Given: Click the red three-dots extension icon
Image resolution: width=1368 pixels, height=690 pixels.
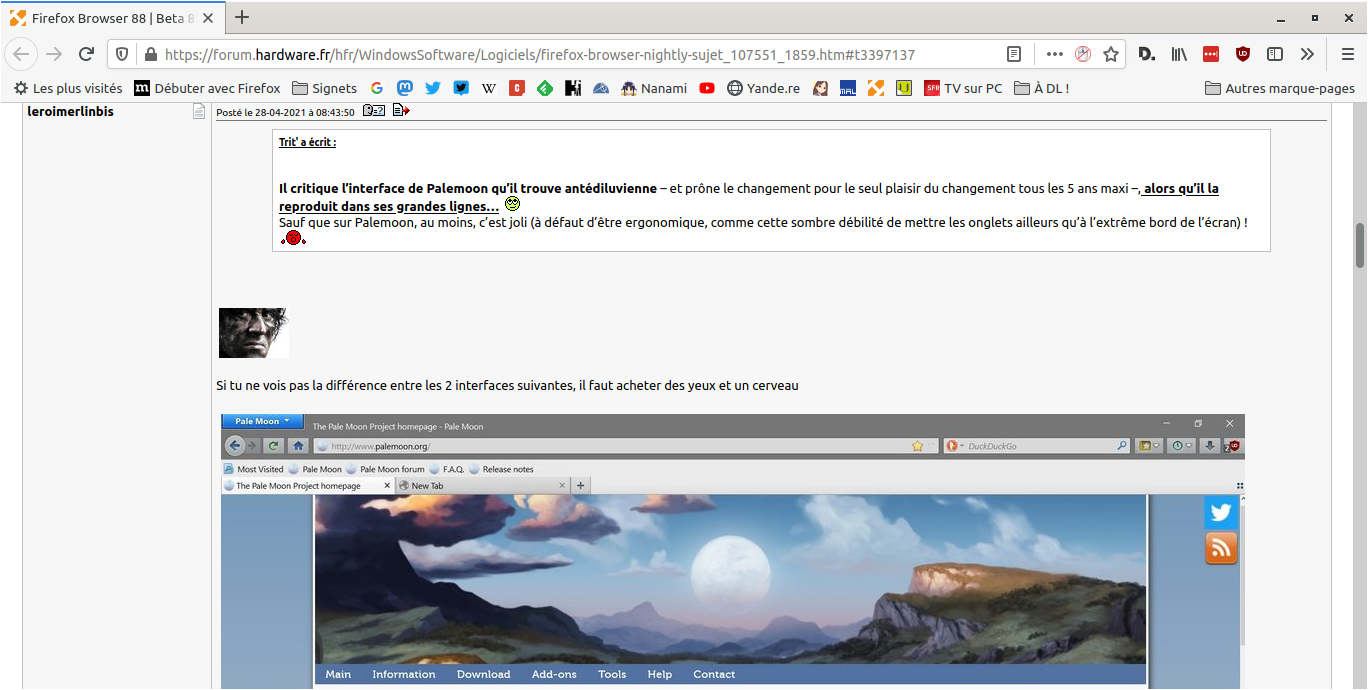Looking at the screenshot, I should 1211,55.
